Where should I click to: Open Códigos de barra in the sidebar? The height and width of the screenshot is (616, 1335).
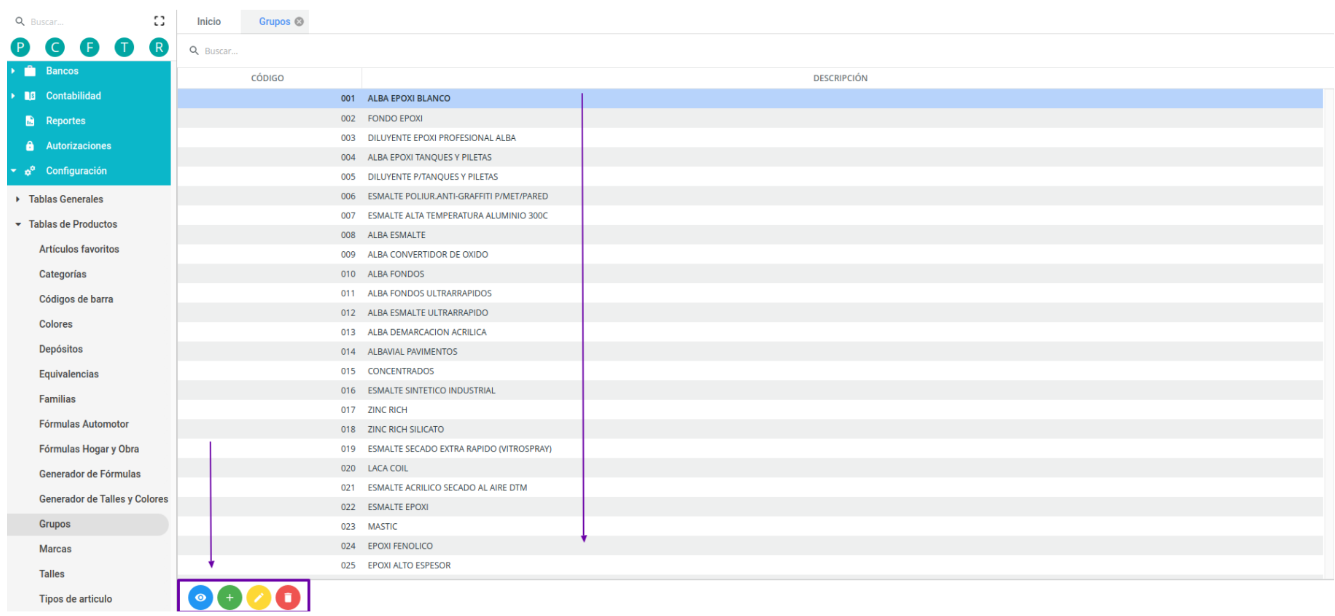coord(76,299)
